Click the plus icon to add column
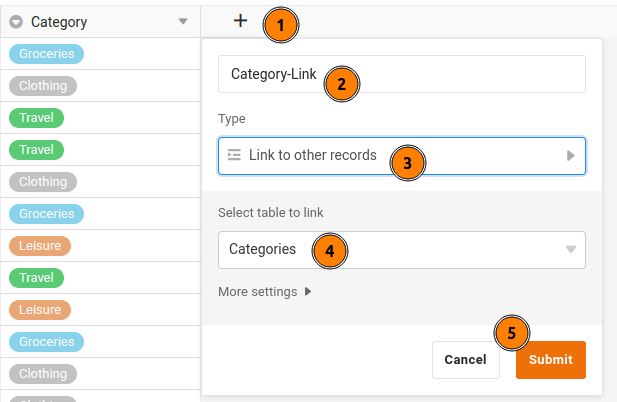 [240, 21]
